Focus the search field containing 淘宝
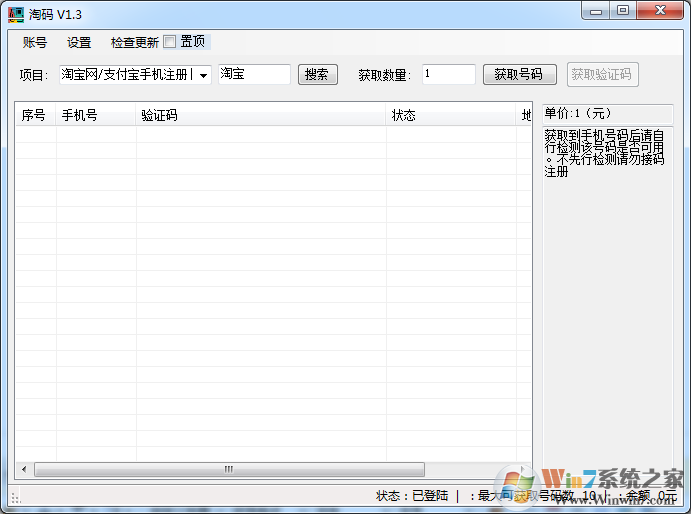This screenshot has height=514, width=691. 254,75
